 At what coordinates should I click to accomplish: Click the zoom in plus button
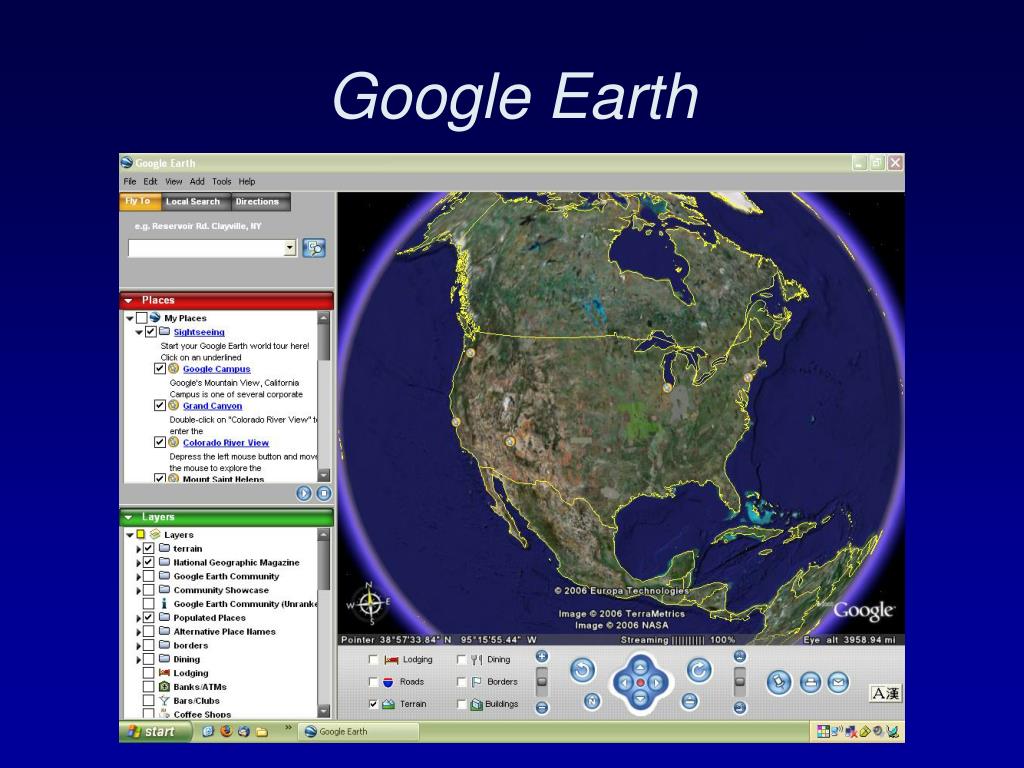click(x=541, y=656)
